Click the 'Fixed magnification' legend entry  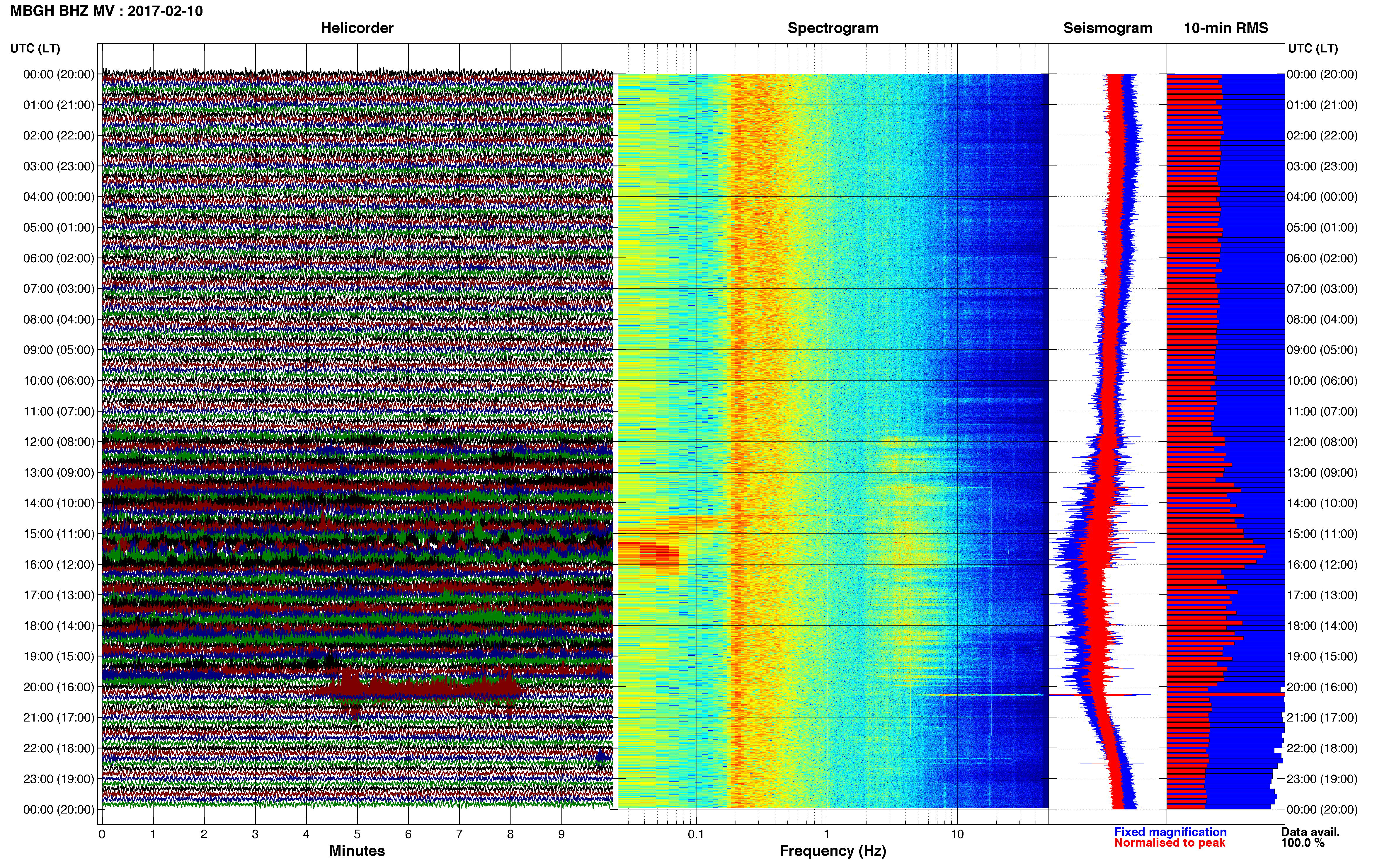pos(1170,832)
